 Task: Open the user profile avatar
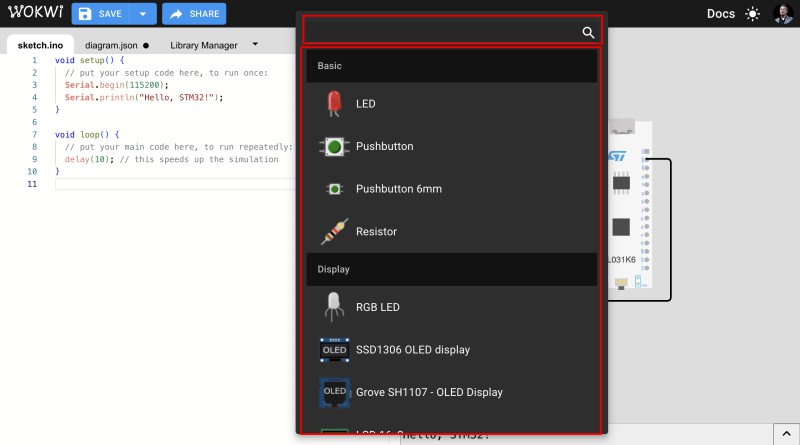[x=783, y=14]
